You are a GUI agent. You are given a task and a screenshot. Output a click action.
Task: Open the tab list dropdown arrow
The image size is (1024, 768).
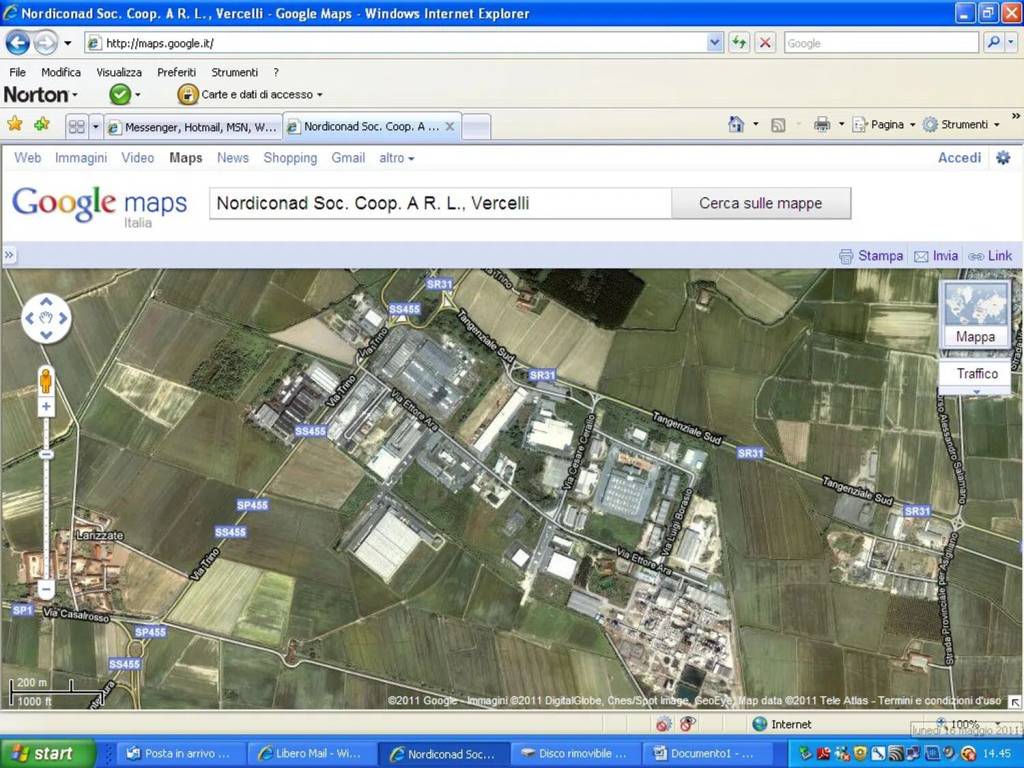pos(95,127)
